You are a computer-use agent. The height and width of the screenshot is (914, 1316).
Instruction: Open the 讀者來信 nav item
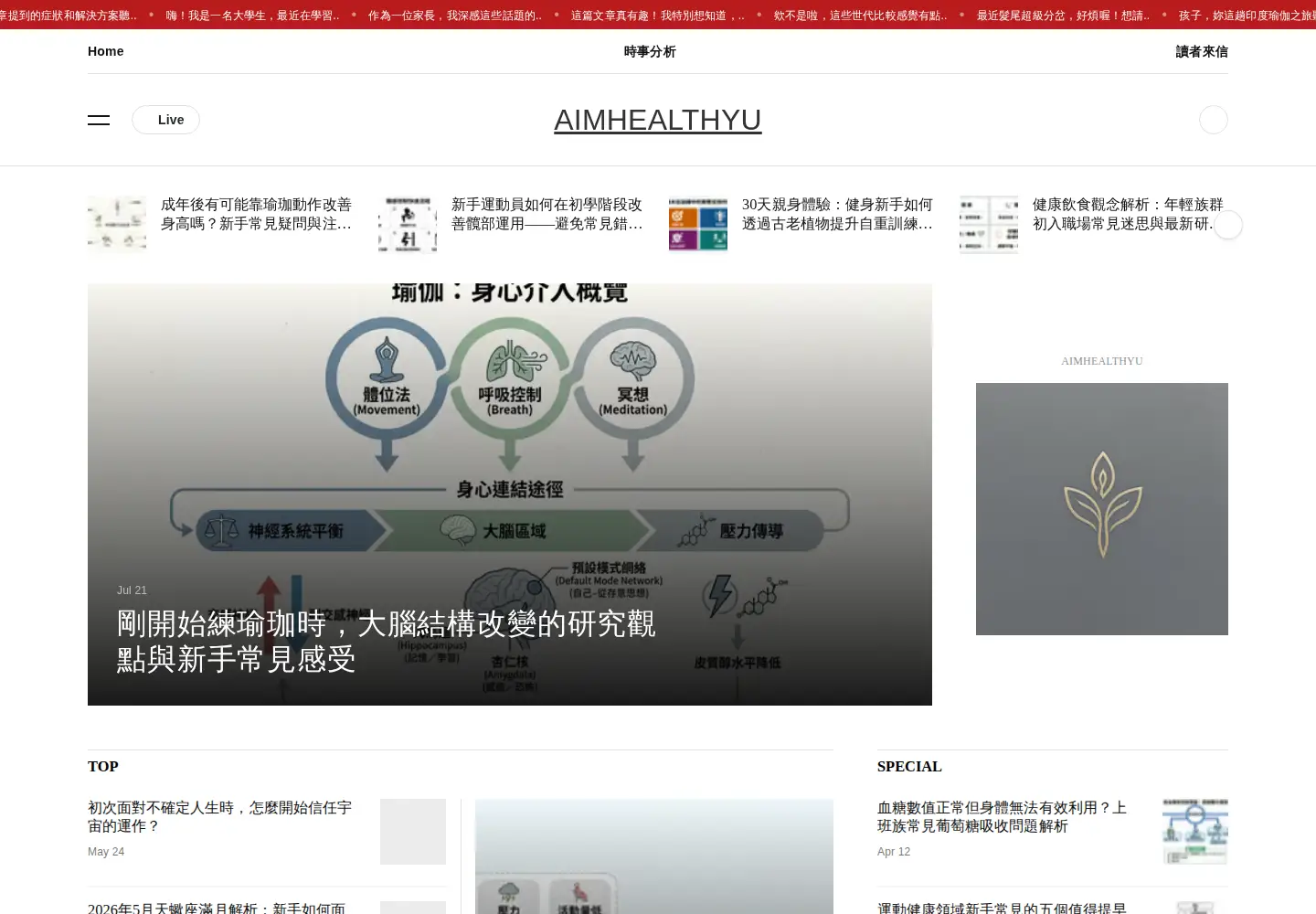click(x=1202, y=51)
